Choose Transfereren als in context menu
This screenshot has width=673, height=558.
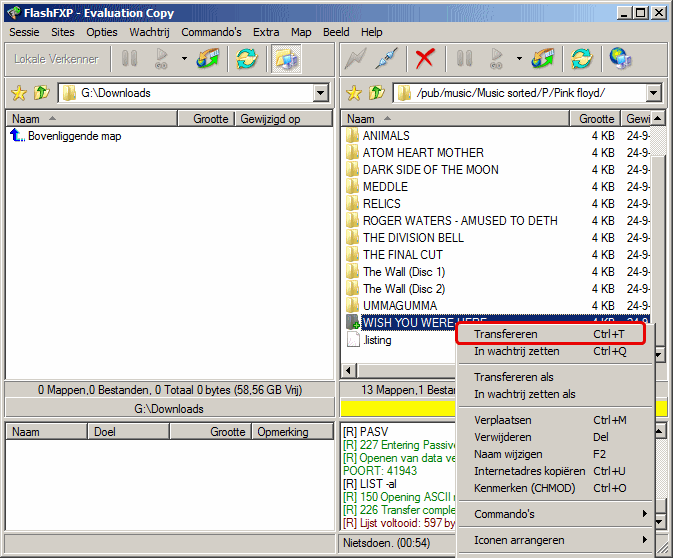tap(555, 377)
